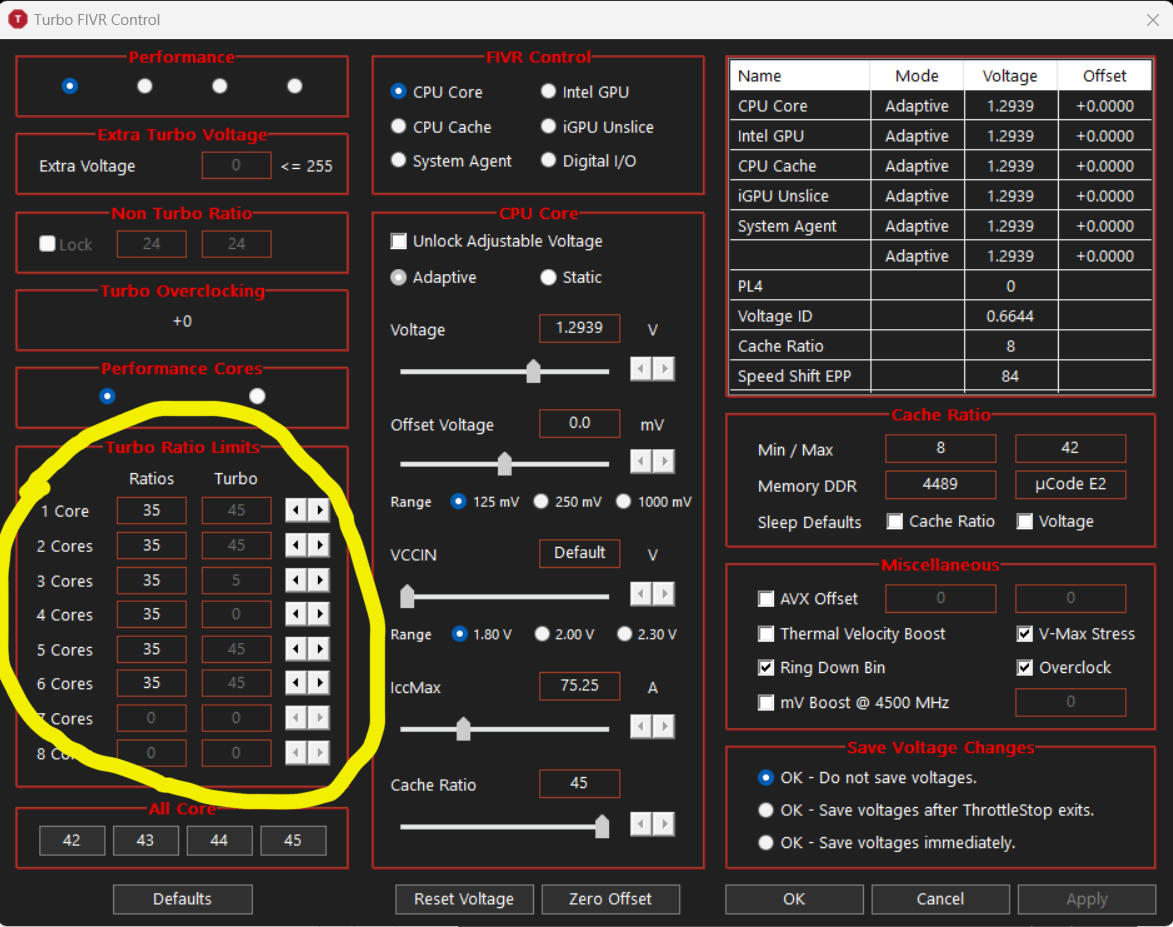
Task: Click the Offset Voltage right arrow button
Action: pyautogui.click(x=664, y=462)
